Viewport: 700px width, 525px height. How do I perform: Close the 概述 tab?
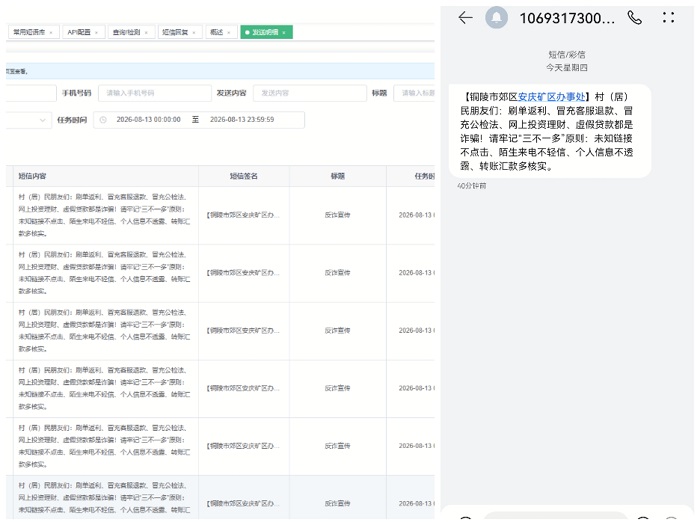click(229, 33)
